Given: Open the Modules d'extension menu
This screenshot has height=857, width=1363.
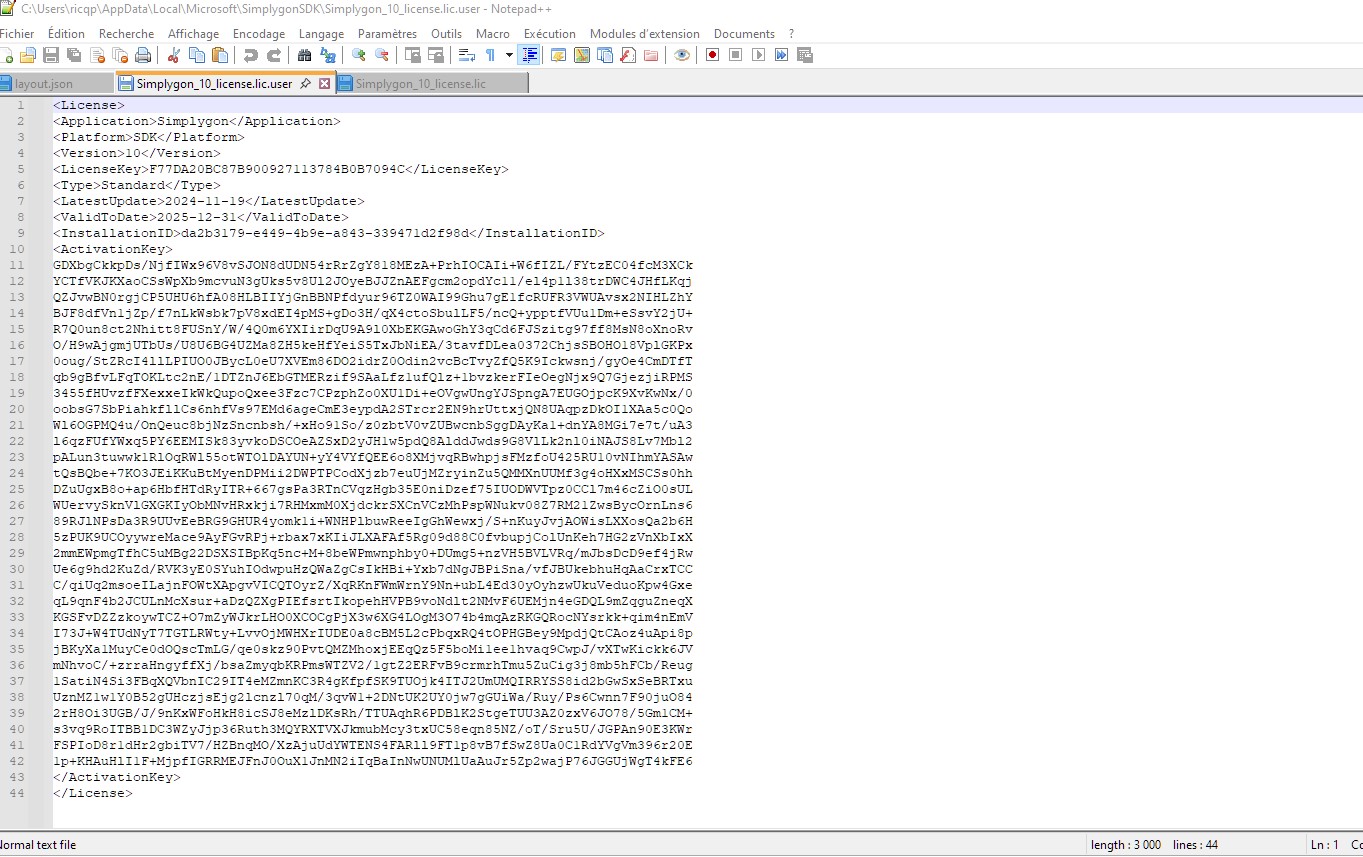Looking at the screenshot, I should tap(644, 34).
